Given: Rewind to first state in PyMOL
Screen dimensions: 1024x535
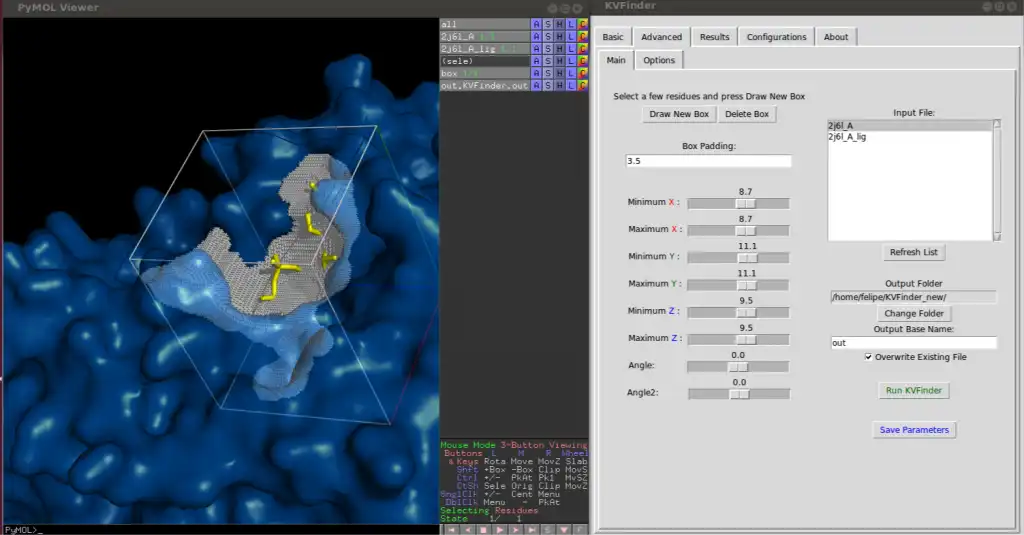Looking at the screenshot, I should [x=451, y=530].
